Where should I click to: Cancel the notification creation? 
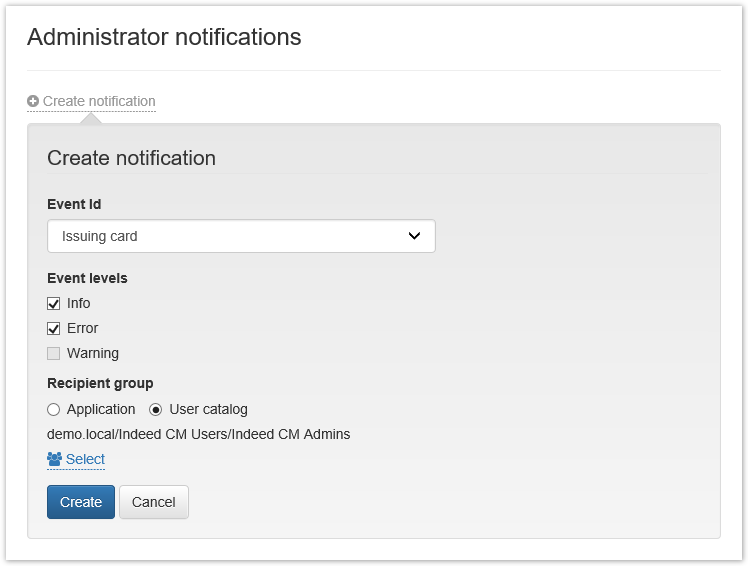[x=153, y=502]
